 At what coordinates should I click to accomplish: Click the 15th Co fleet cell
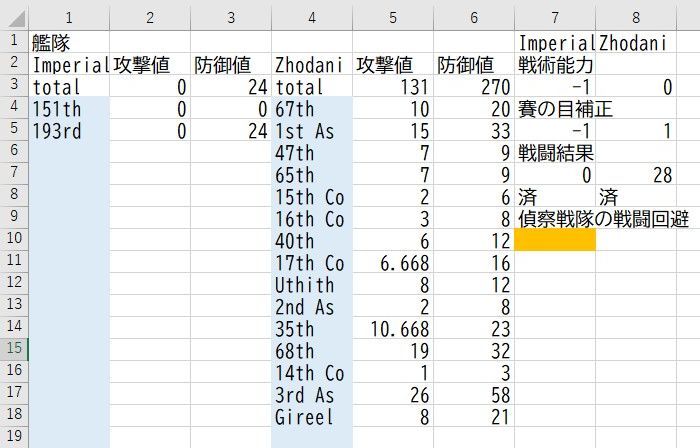click(312, 195)
